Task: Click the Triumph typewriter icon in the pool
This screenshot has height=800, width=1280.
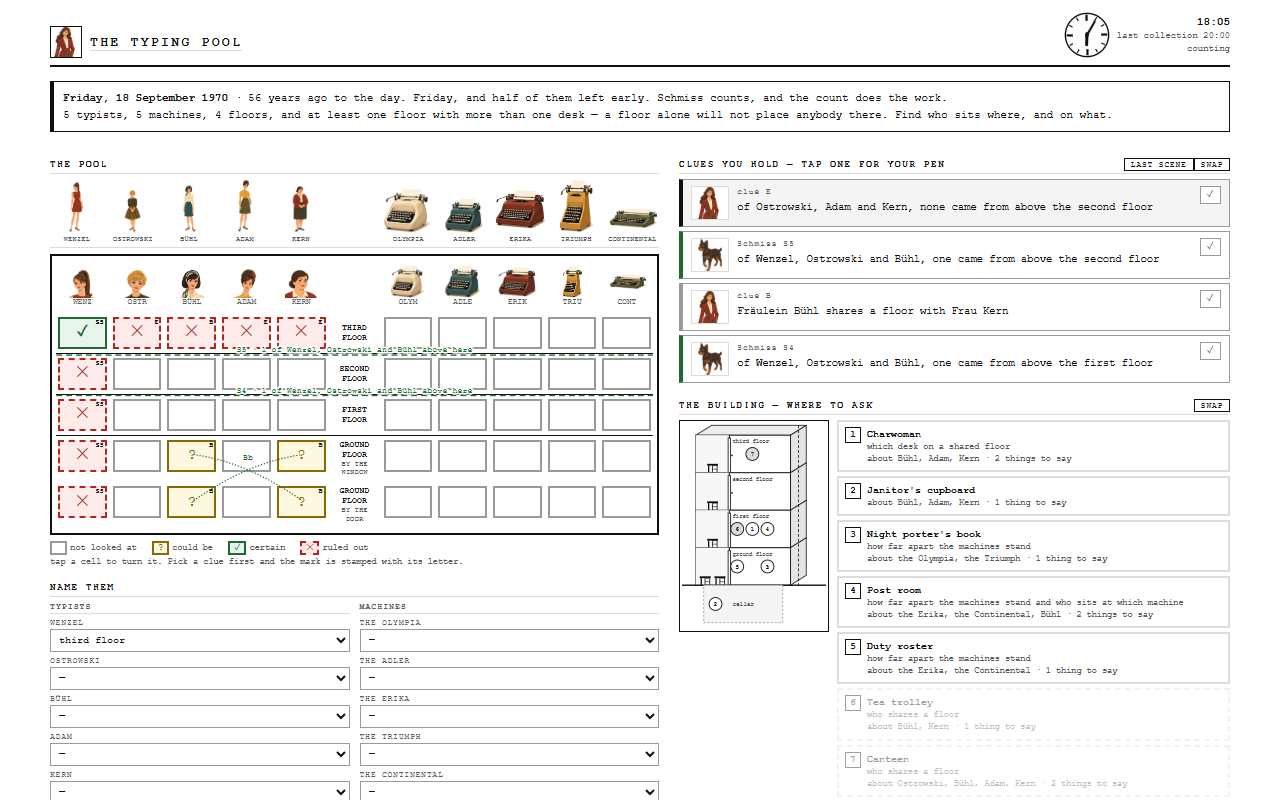Action: click(x=576, y=207)
